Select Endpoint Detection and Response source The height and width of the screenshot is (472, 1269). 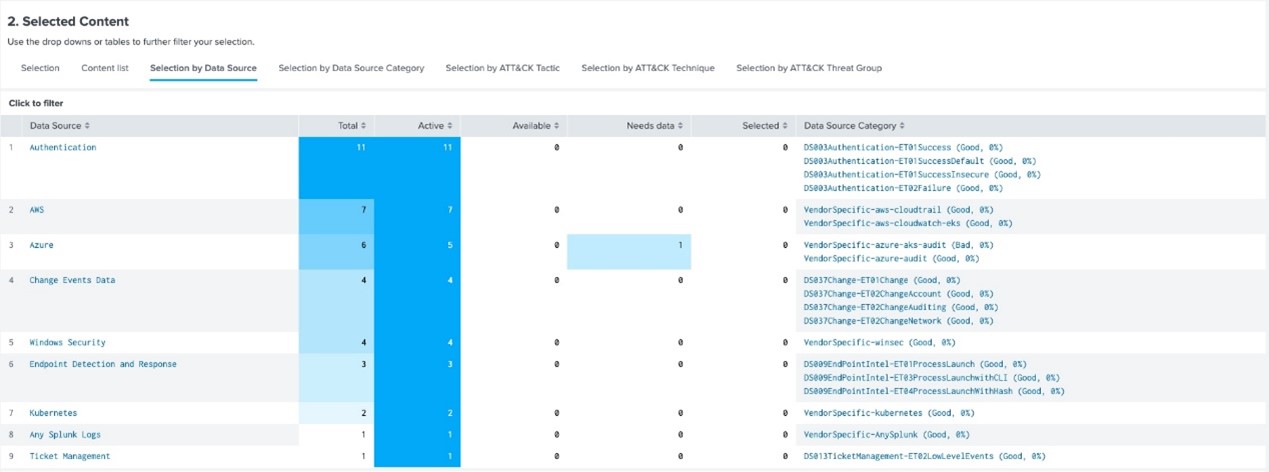103,365
